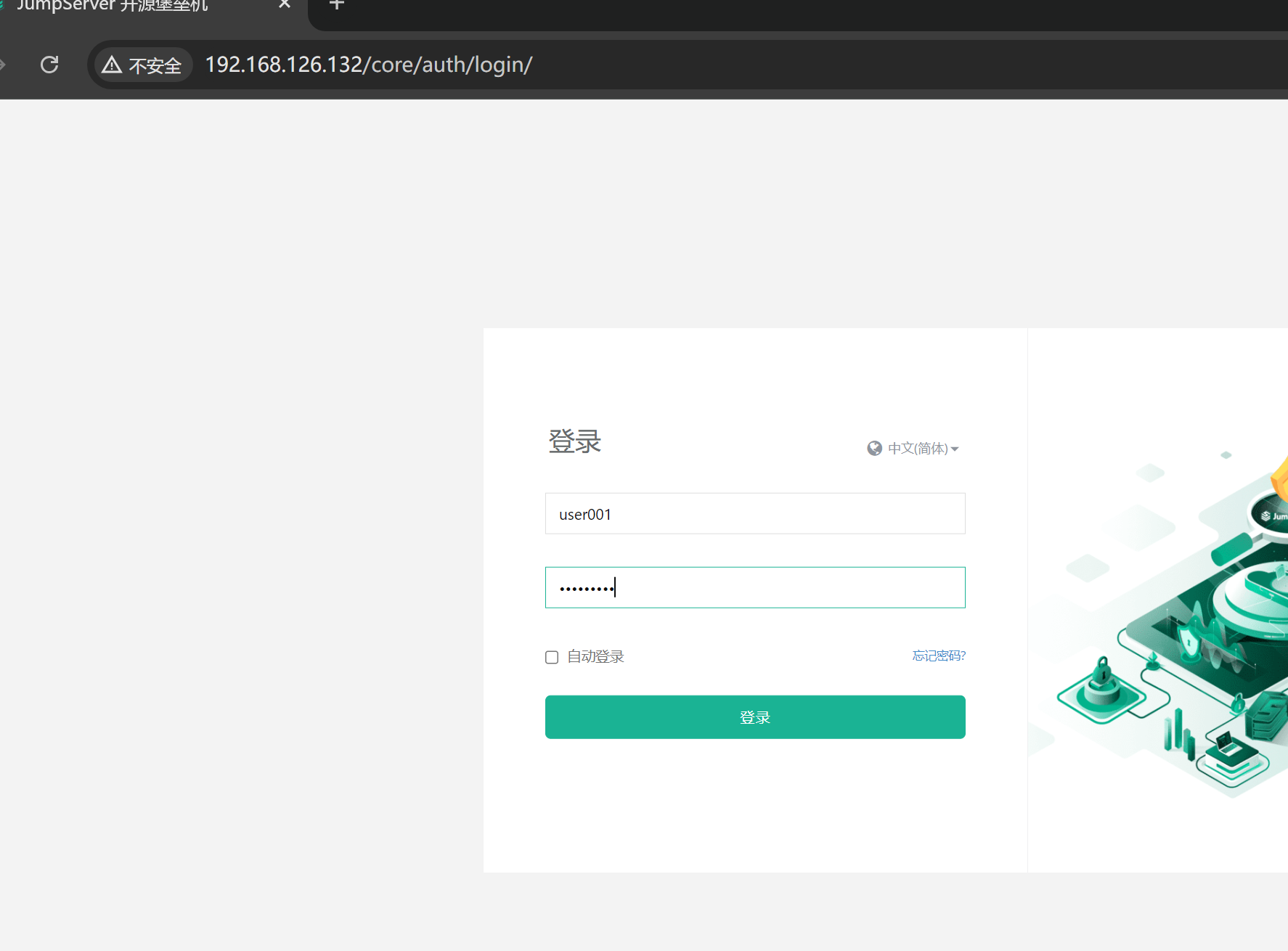Close the JumpServer browser tab
This screenshot has height=951, width=1288.
click(285, 4)
